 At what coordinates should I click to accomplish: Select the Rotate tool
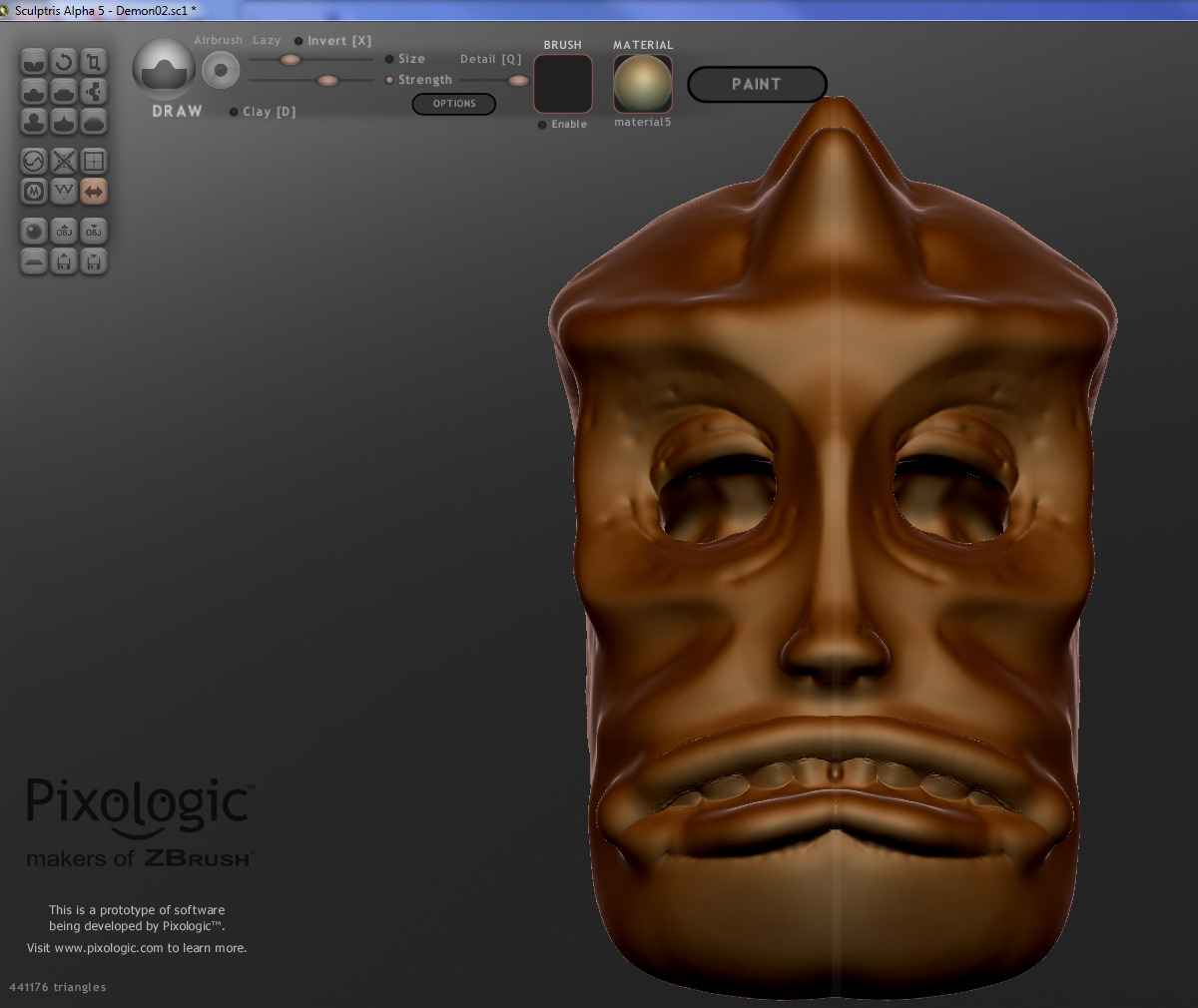click(x=64, y=62)
